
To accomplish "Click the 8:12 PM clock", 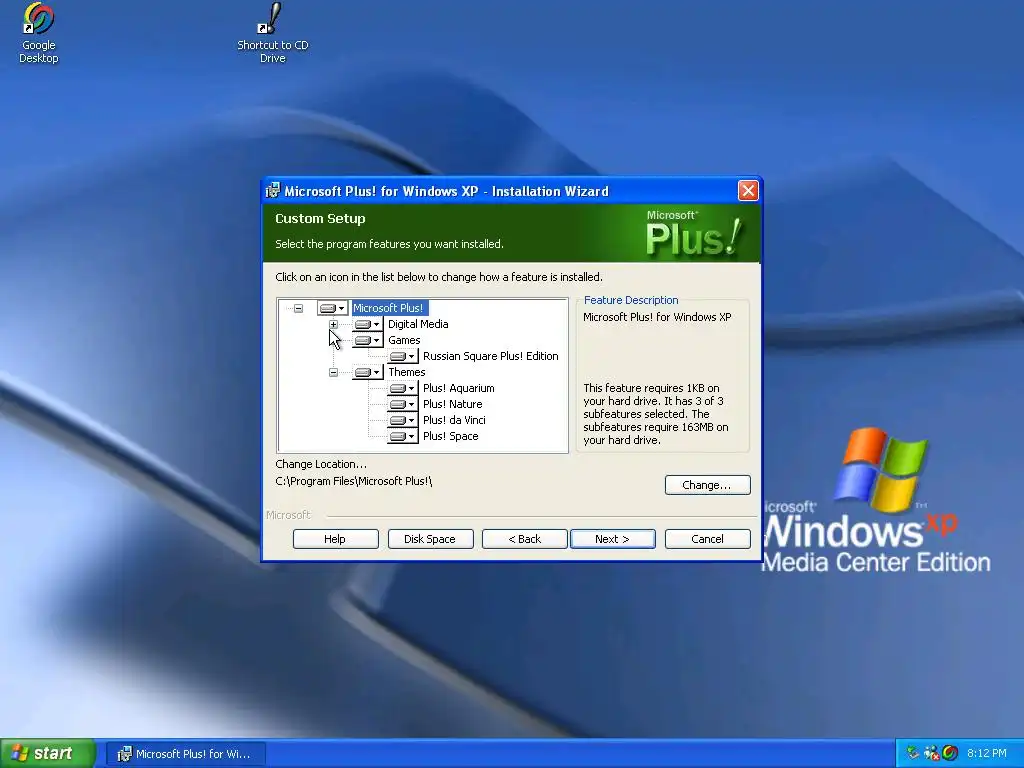I will pyautogui.click(x=987, y=753).
